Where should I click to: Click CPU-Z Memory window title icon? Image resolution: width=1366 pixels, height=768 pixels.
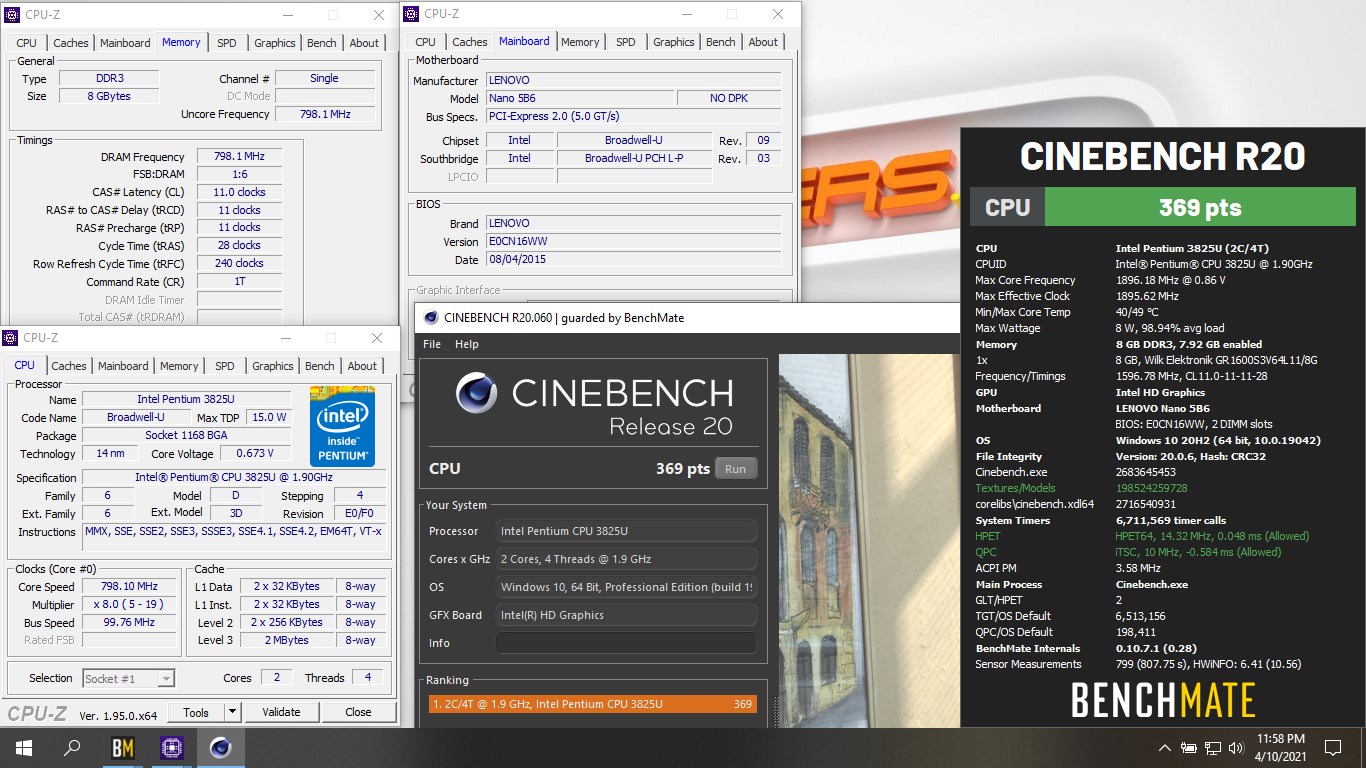[x=13, y=15]
